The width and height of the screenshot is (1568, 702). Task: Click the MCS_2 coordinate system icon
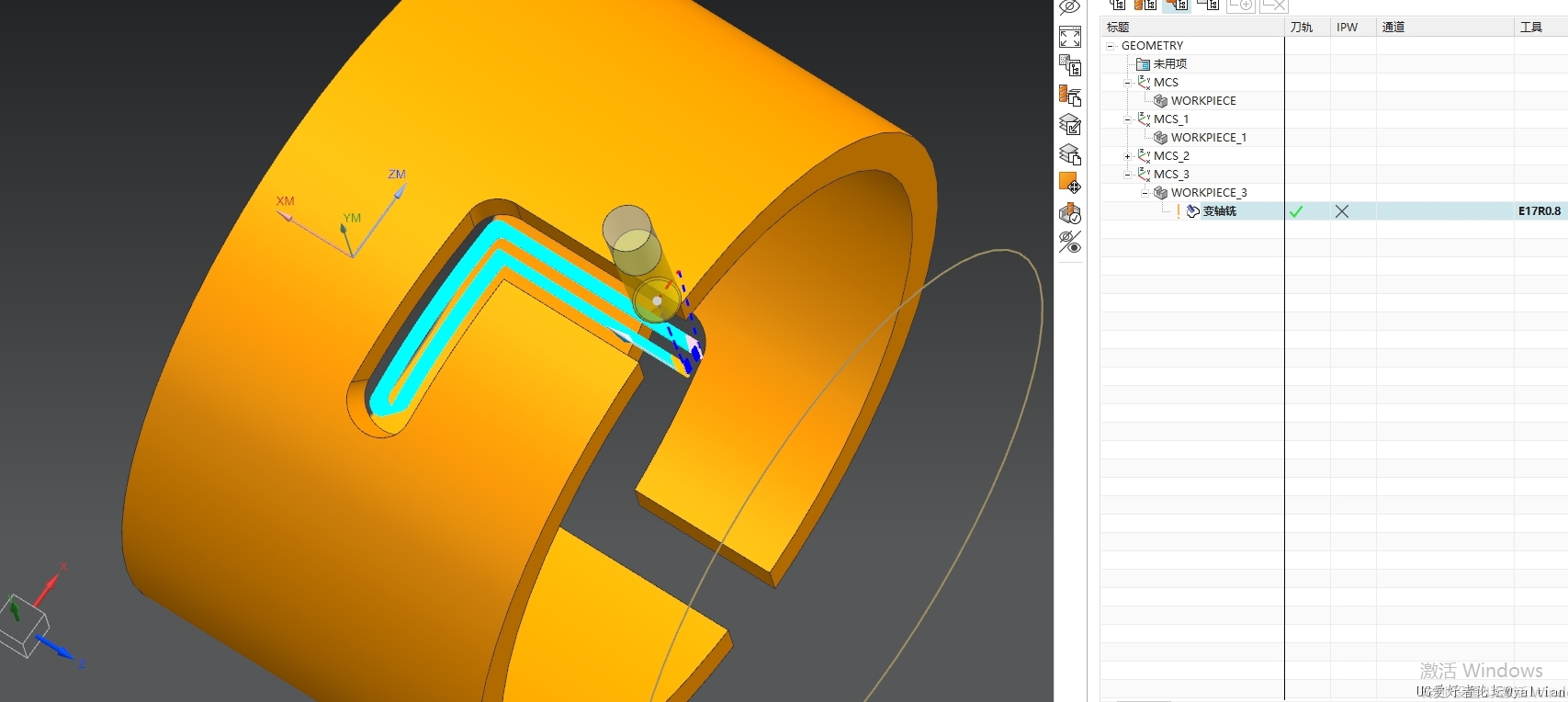(x=1144, y=155)
